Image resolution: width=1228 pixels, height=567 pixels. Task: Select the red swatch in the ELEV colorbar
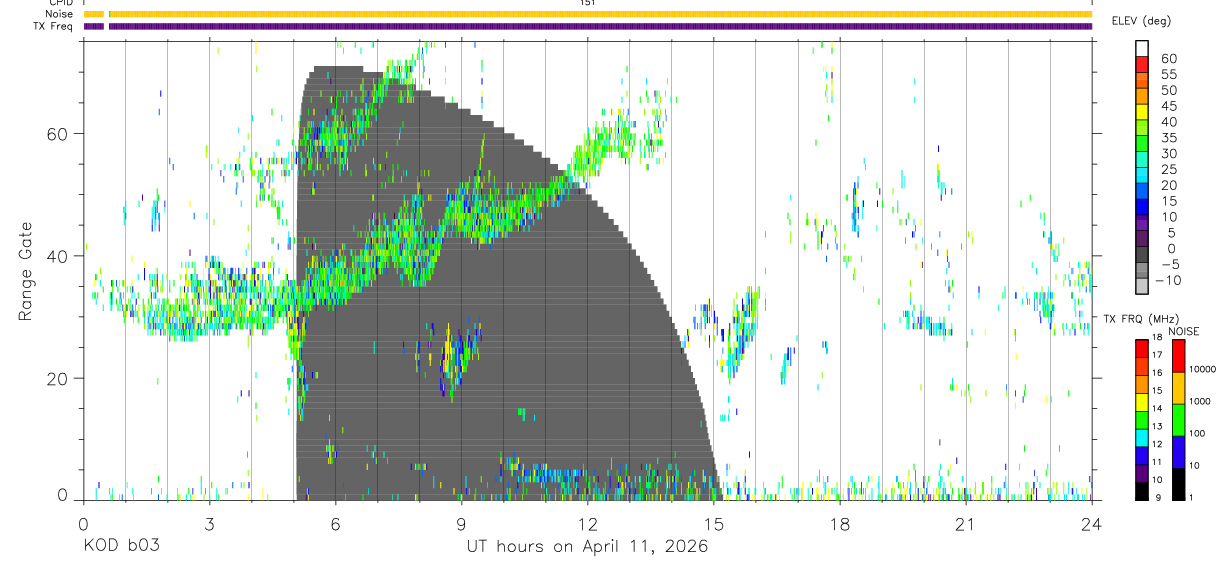(1143, 64)
